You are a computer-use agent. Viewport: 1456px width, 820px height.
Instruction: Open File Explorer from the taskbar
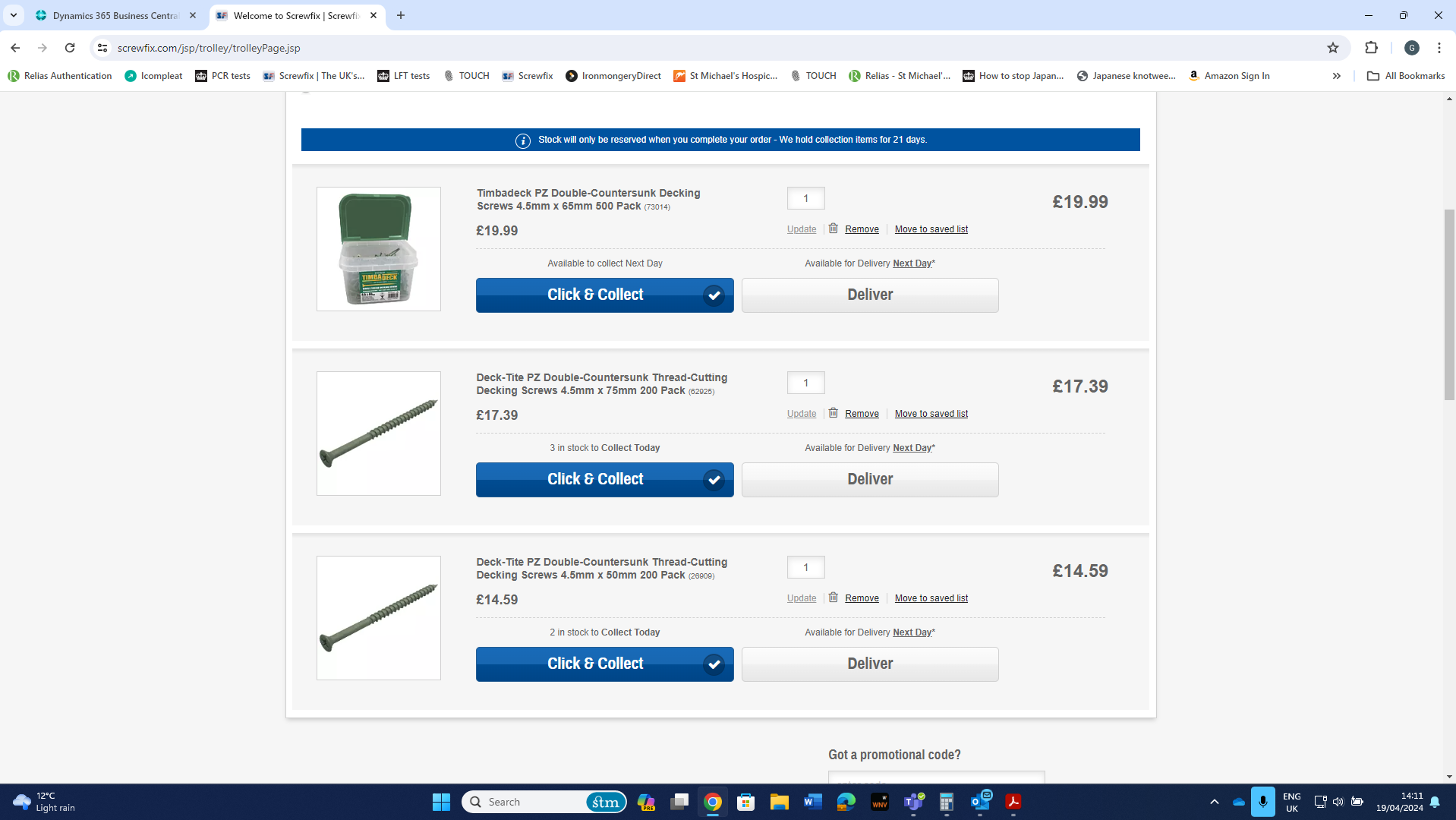(780, 802)
